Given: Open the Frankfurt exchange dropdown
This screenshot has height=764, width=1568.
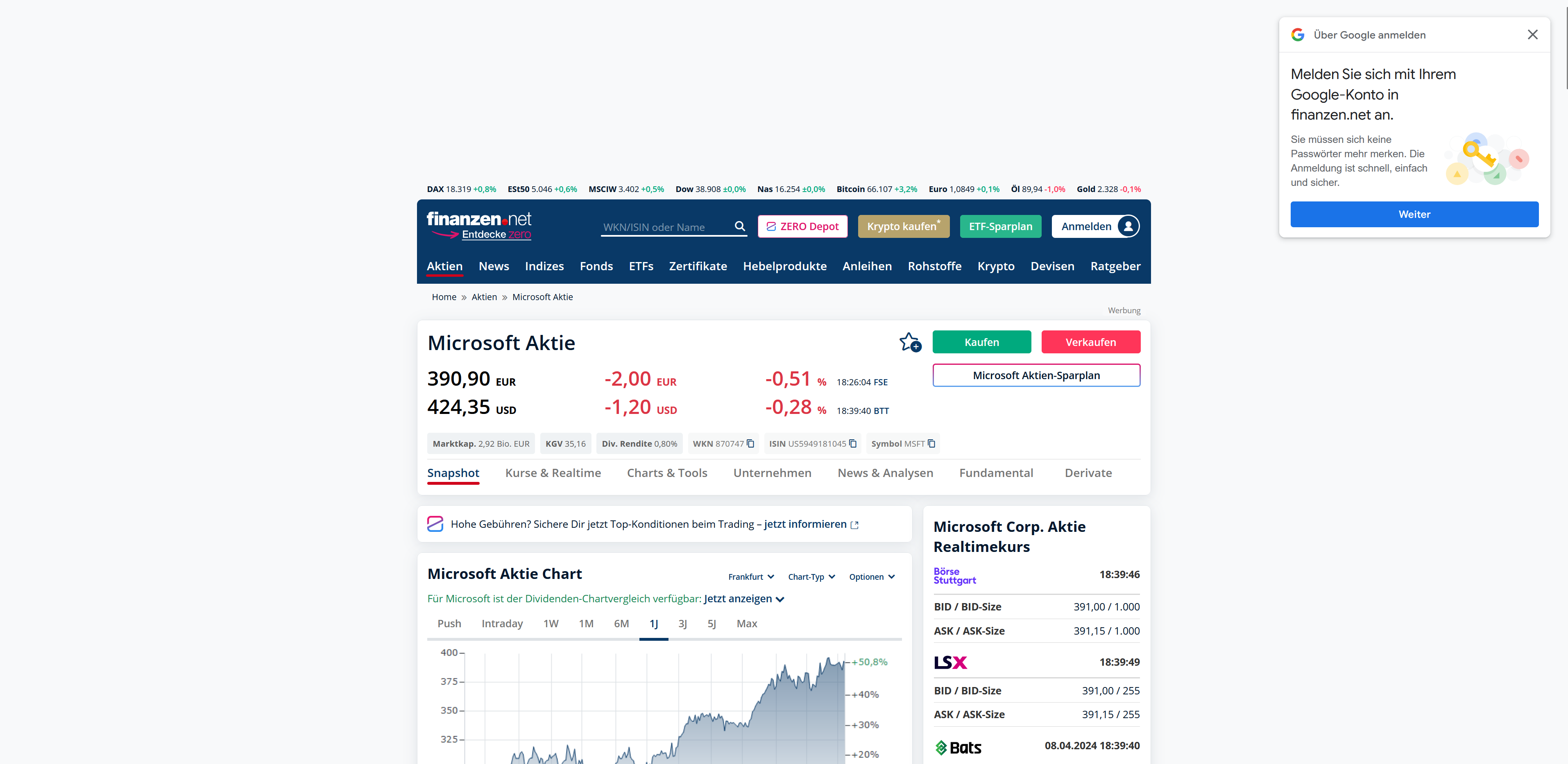Looking at the screenshot, I should [750, 576].
